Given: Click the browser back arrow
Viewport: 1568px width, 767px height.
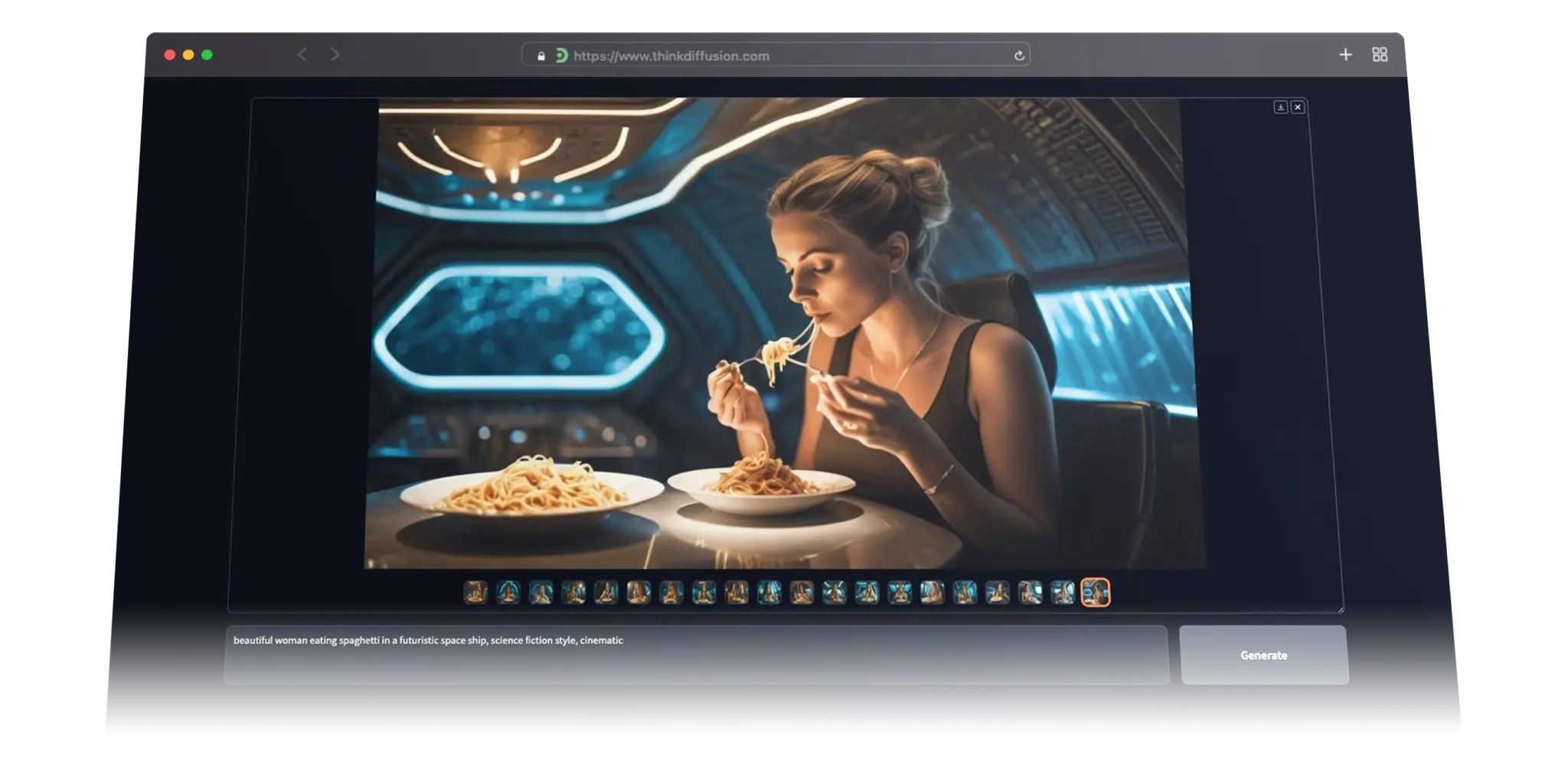Looking at the screenshot, I should (302, 54).
